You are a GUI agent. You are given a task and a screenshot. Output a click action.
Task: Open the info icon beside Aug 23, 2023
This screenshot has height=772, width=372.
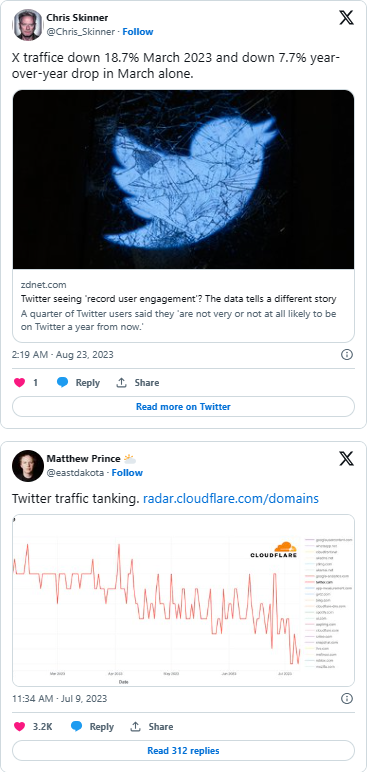point(347,354)
